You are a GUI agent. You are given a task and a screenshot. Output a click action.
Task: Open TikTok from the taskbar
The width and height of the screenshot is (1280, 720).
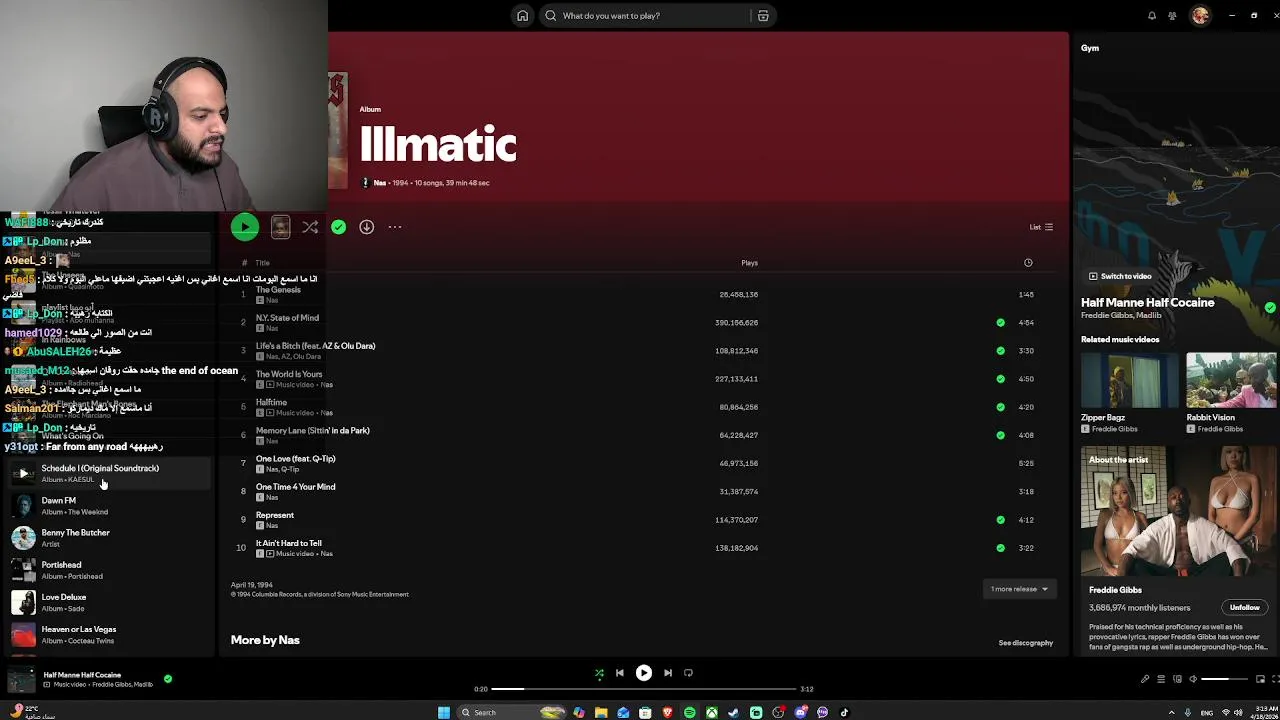(844, 712)
